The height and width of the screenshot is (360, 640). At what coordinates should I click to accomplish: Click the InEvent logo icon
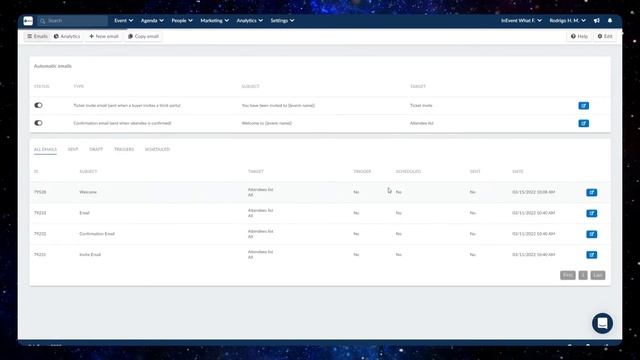click(28, 21)
